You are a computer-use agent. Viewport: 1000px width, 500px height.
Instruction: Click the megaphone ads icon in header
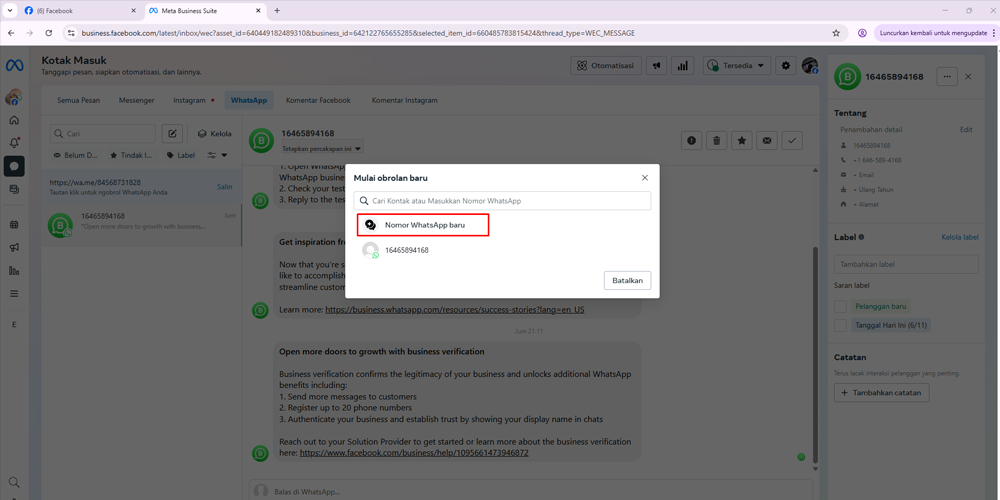point(657,66)
